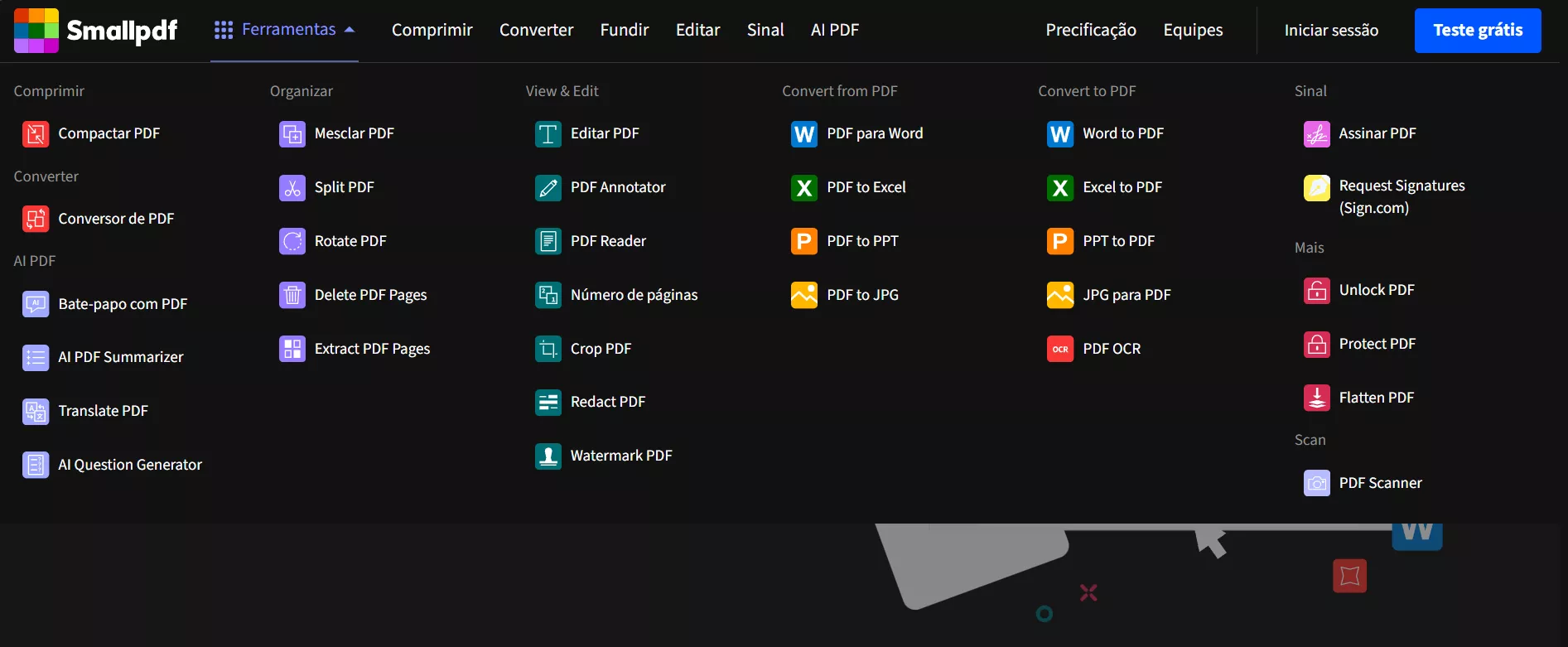Screen dimensions: 1568x647
Task: Open Sinal in the top navigation
Action: pyautogui.click(x=765, y=30)
